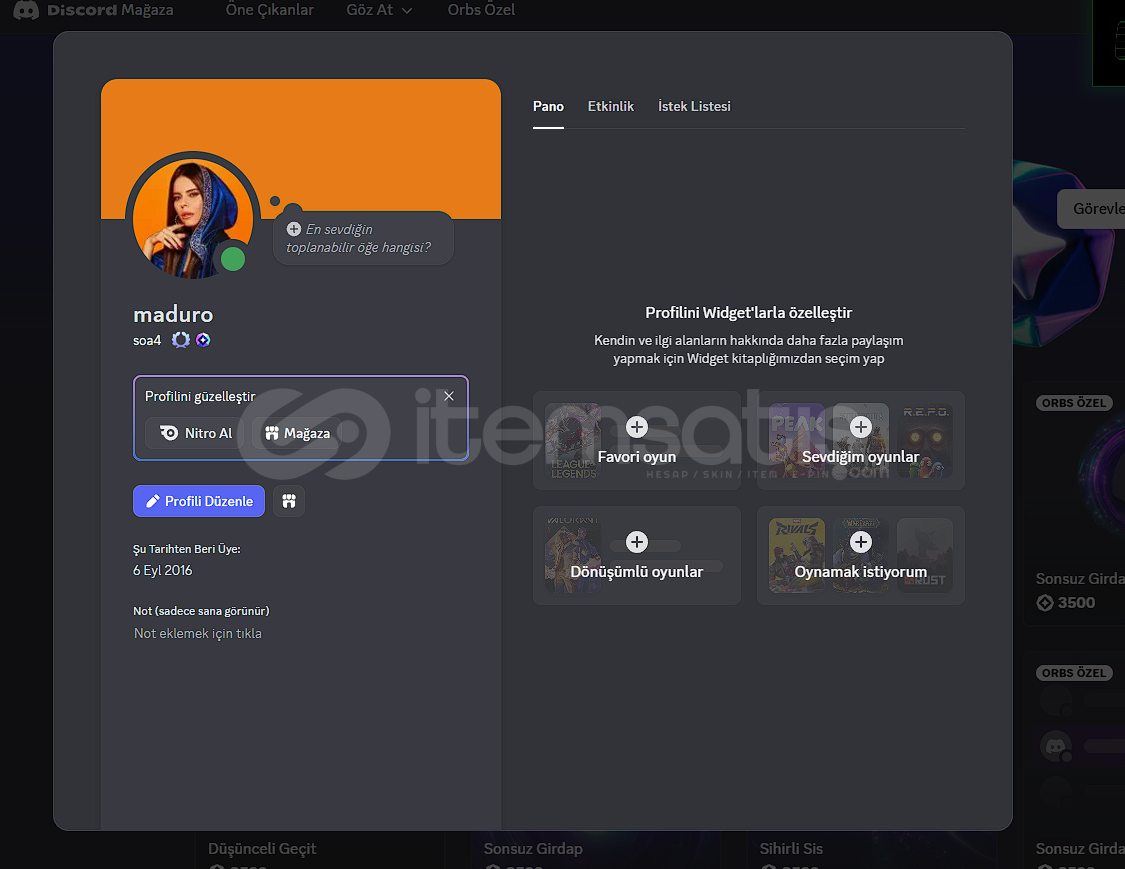Image resolution: width=1125 pixels, height=869 pixels.
Task: Click the username text maduro
Action: point(173,314)
